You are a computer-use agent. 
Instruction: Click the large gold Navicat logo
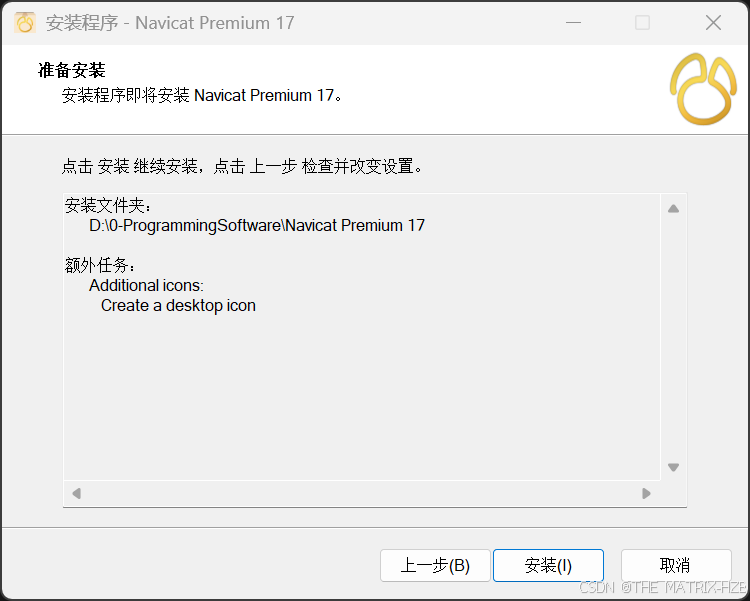tap(703, 89)
